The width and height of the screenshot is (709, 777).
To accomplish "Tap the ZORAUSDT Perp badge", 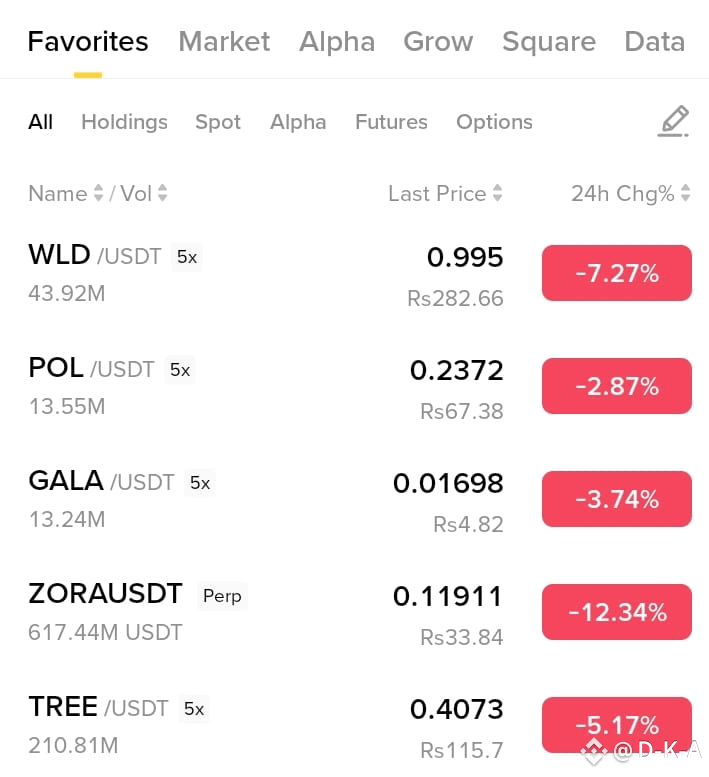I will (x=222, y=596).
